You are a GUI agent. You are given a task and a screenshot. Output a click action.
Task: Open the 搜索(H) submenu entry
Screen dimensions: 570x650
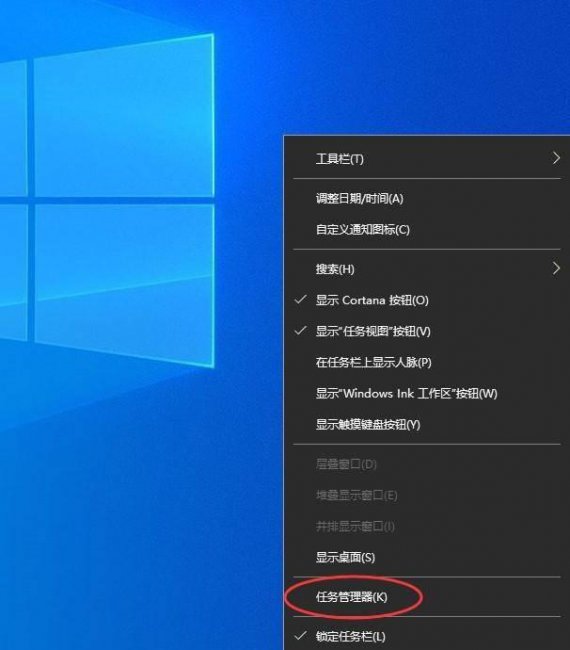(427, 269)
